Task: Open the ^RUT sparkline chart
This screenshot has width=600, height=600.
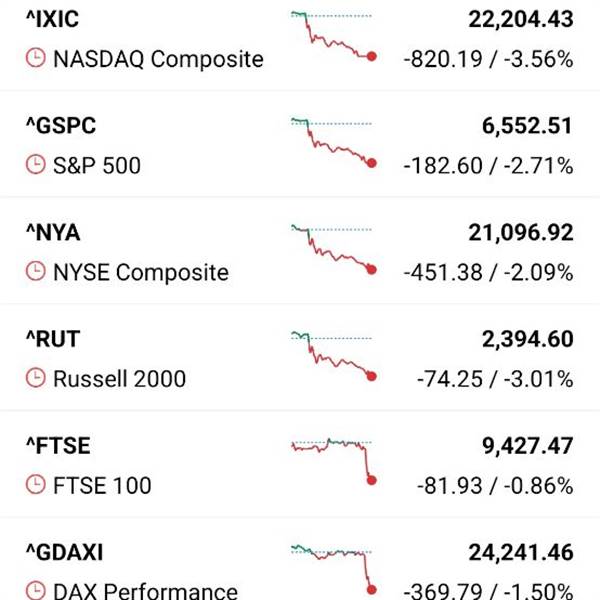Action: [333, 355]
